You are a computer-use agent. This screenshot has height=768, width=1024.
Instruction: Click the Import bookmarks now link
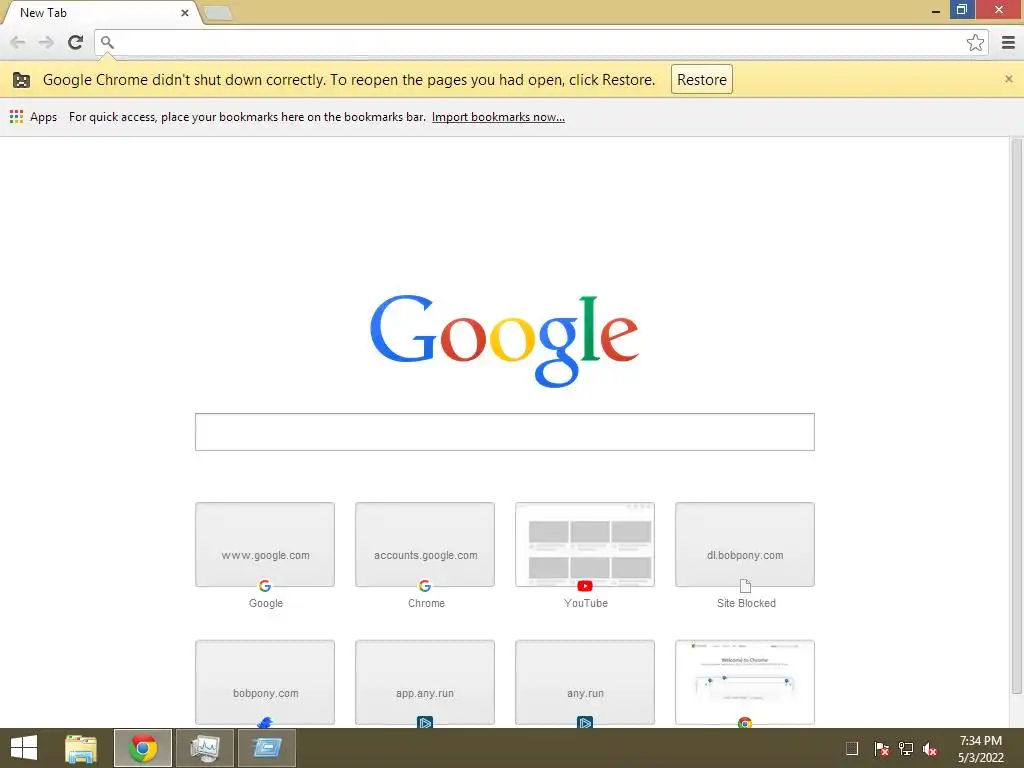pyautogui.click(x=498, y=117)
